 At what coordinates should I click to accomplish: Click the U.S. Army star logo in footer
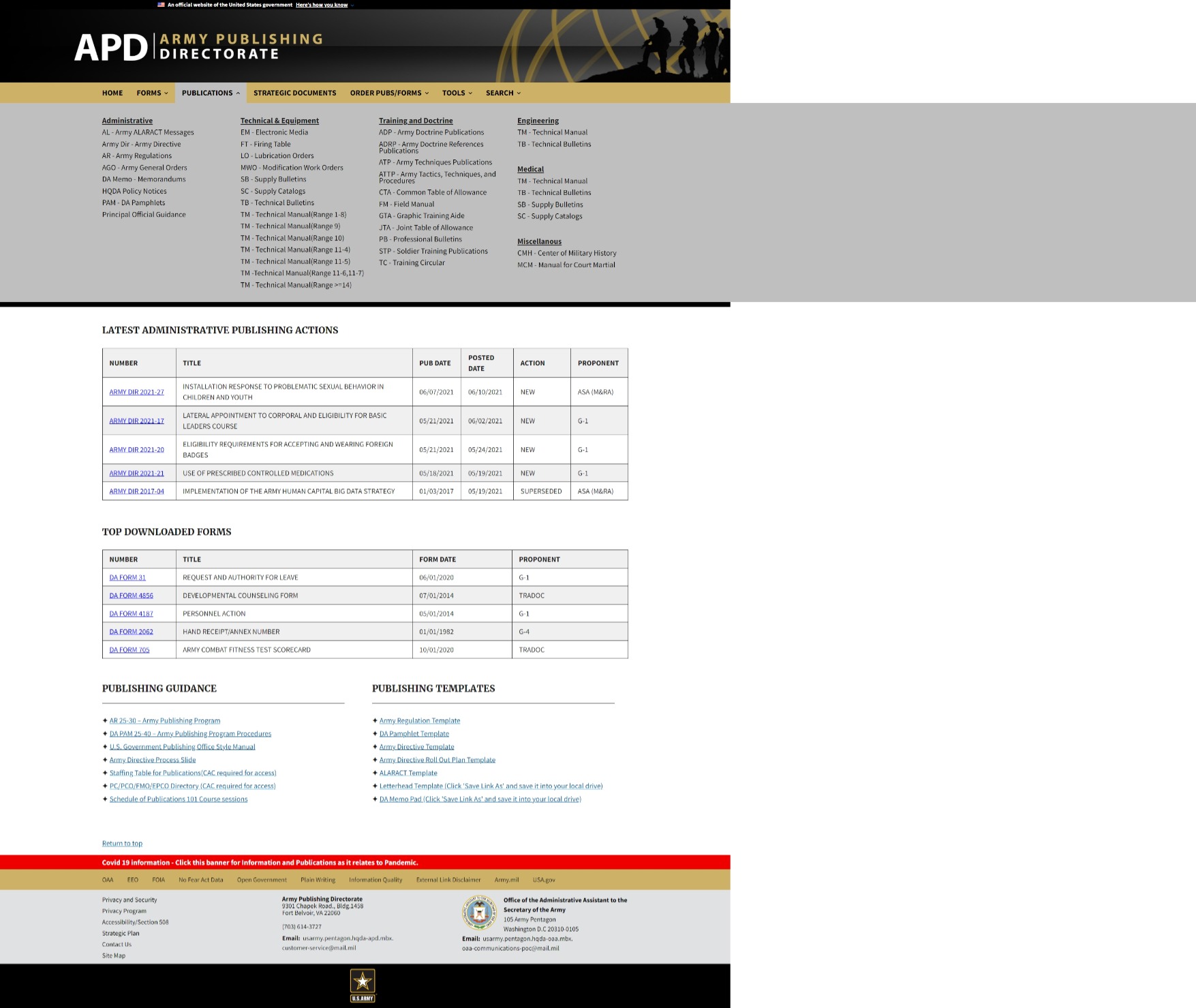click(x=363, y=986)
